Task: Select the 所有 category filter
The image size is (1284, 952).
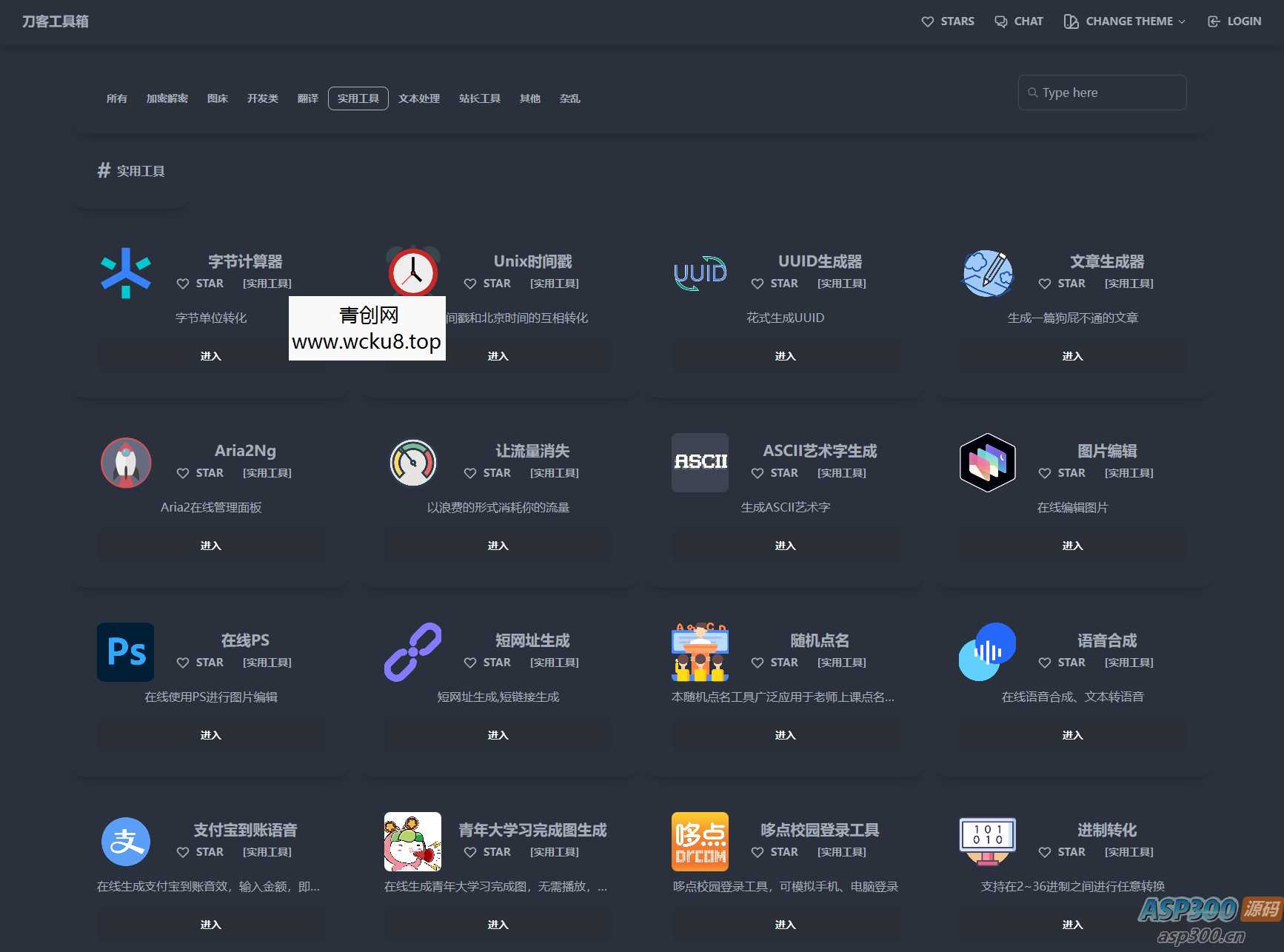Action: 116,98
